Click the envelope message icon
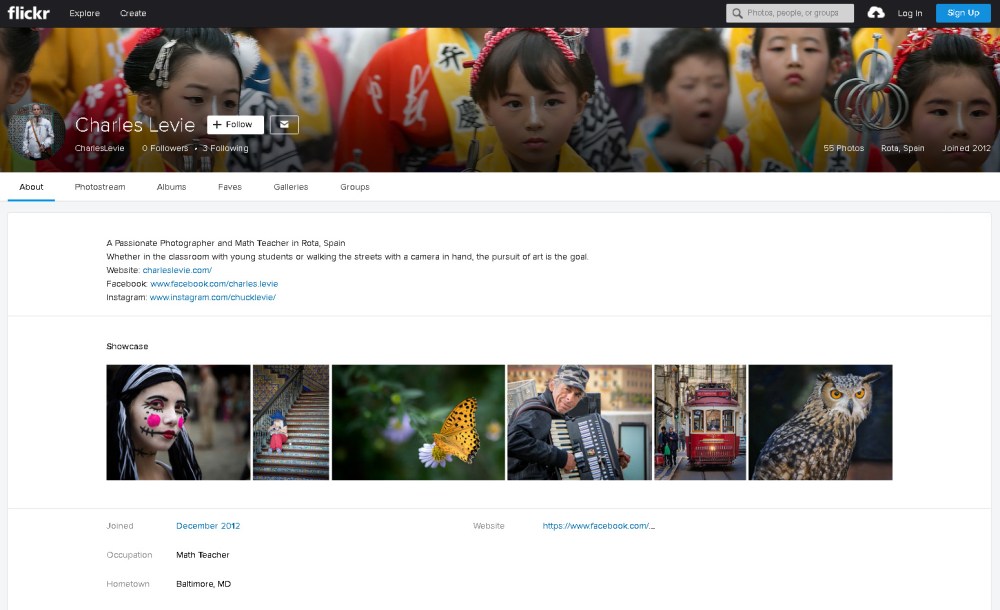The height and width of the screenshot is (610, 1000). (x=284, y=125)
